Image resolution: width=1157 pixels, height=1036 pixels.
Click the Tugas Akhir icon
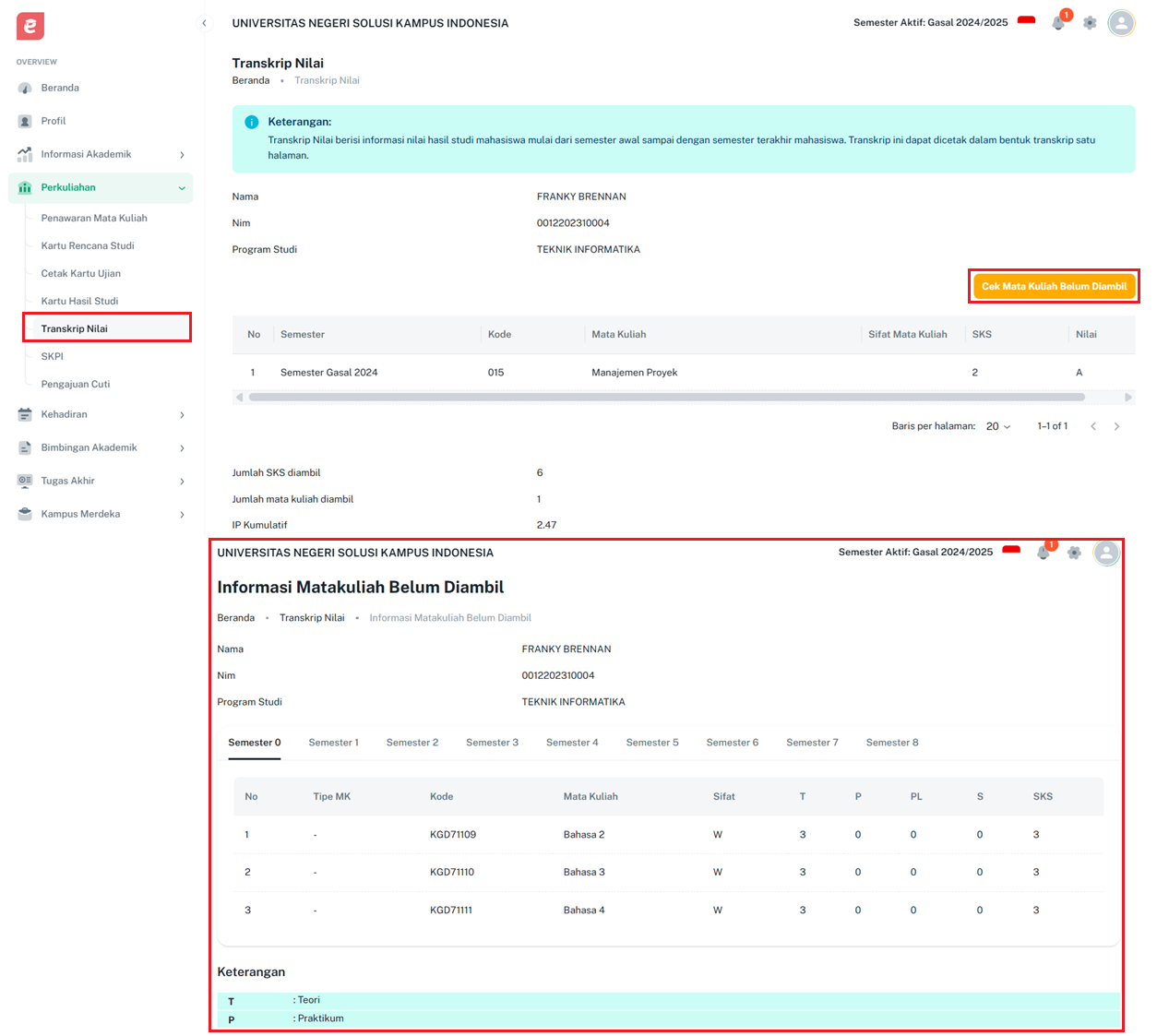tap(25, 482)
